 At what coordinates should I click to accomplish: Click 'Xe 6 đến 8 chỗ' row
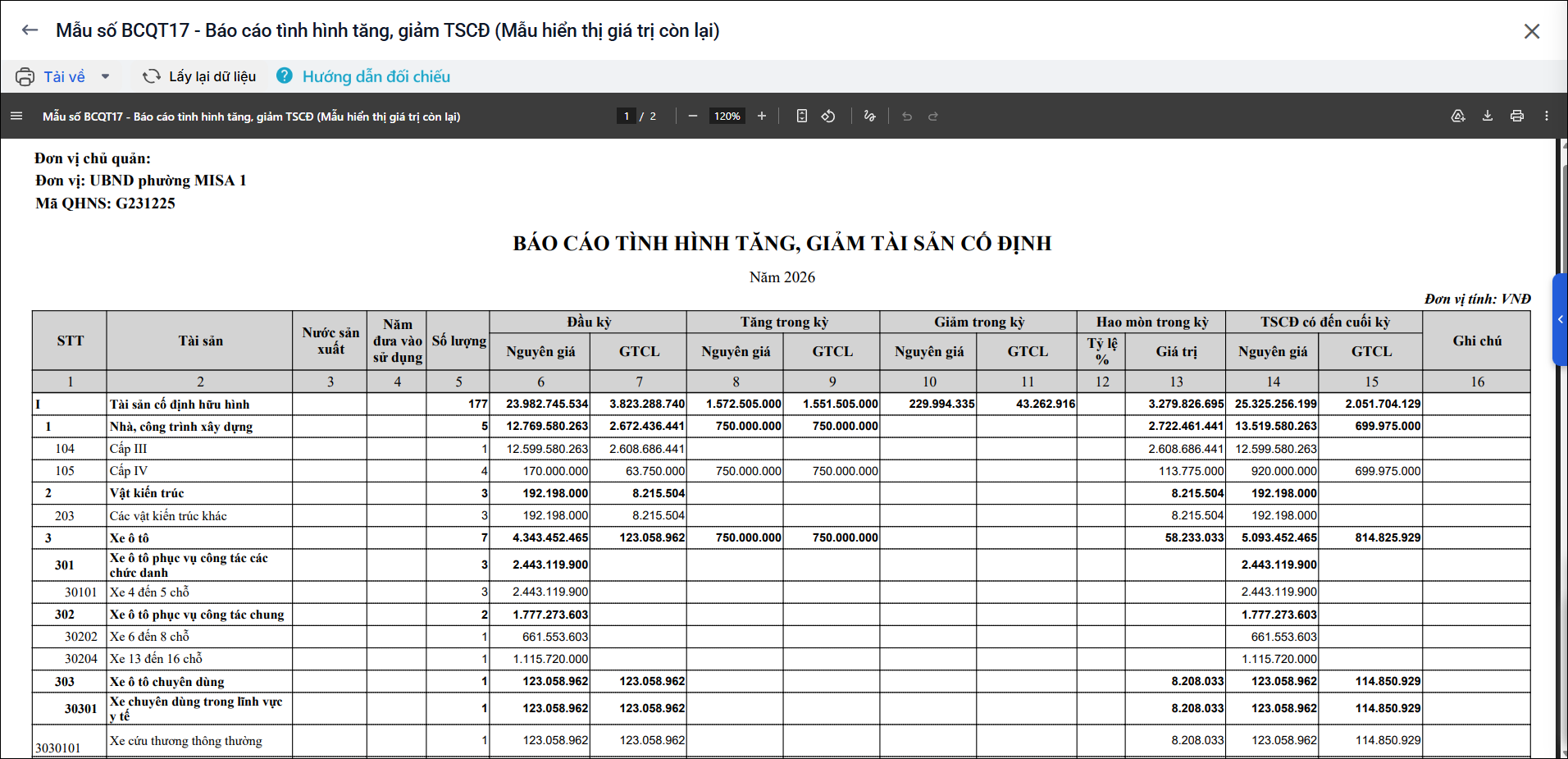pyautogui.click(x=781, y=636)
